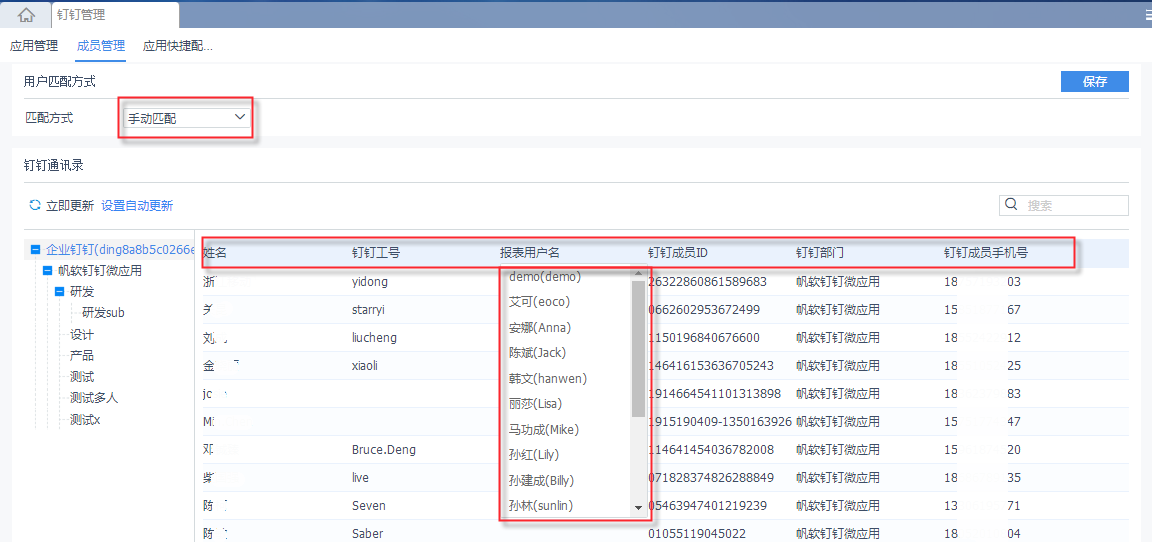Choose 艾可(eoco) from the user list
1152x542 pixels.
click(x=539, y=302)
